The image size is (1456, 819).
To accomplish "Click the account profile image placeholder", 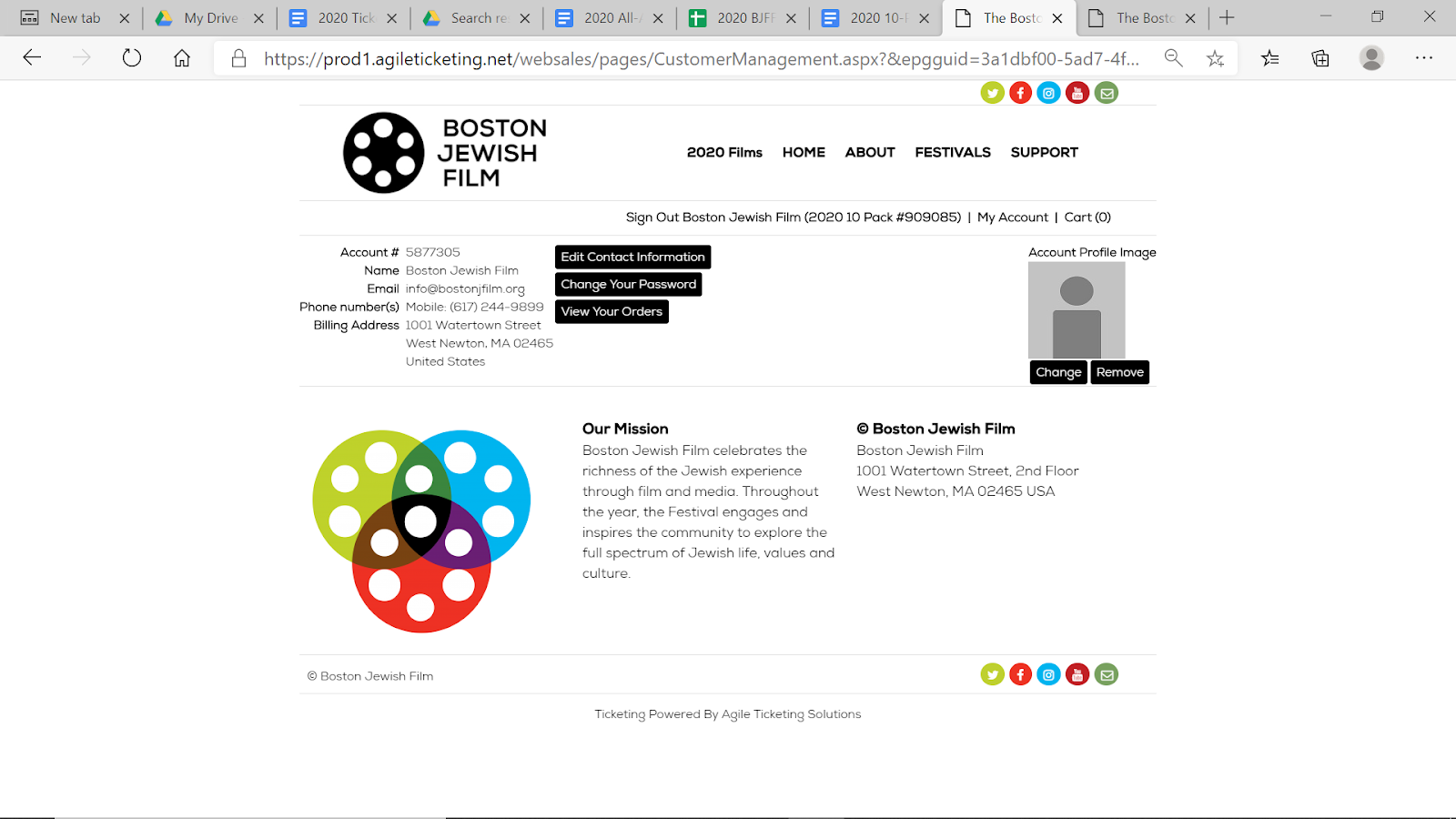I will 1077,310.
